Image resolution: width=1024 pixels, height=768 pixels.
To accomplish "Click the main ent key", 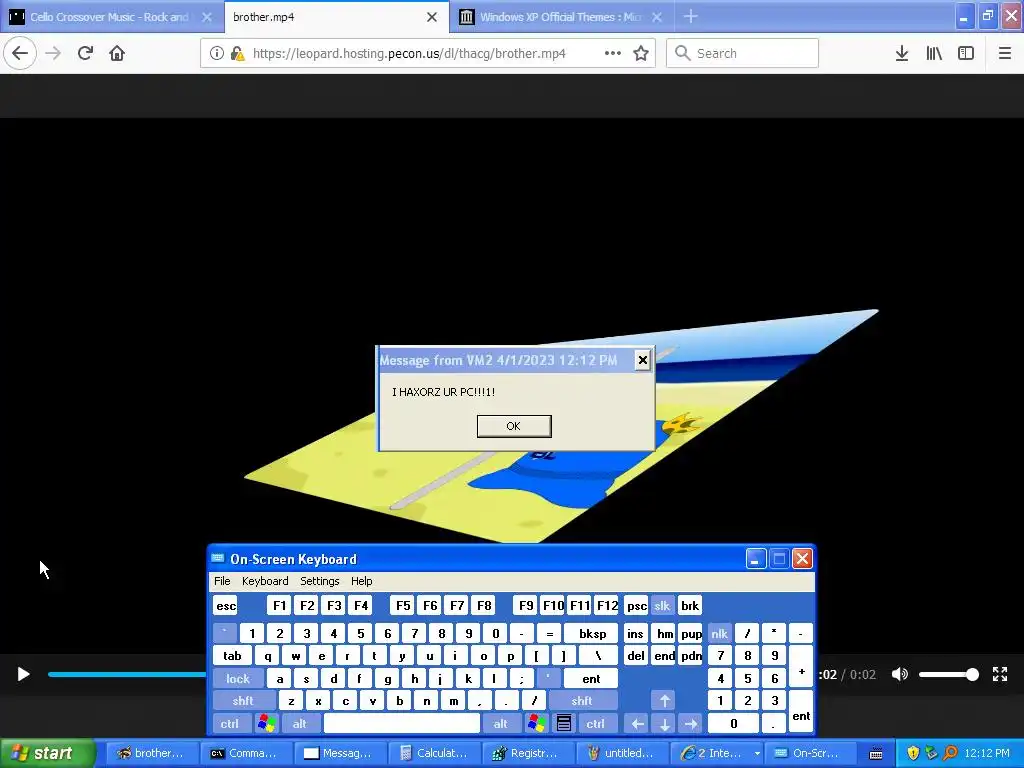I will (591, 679).
